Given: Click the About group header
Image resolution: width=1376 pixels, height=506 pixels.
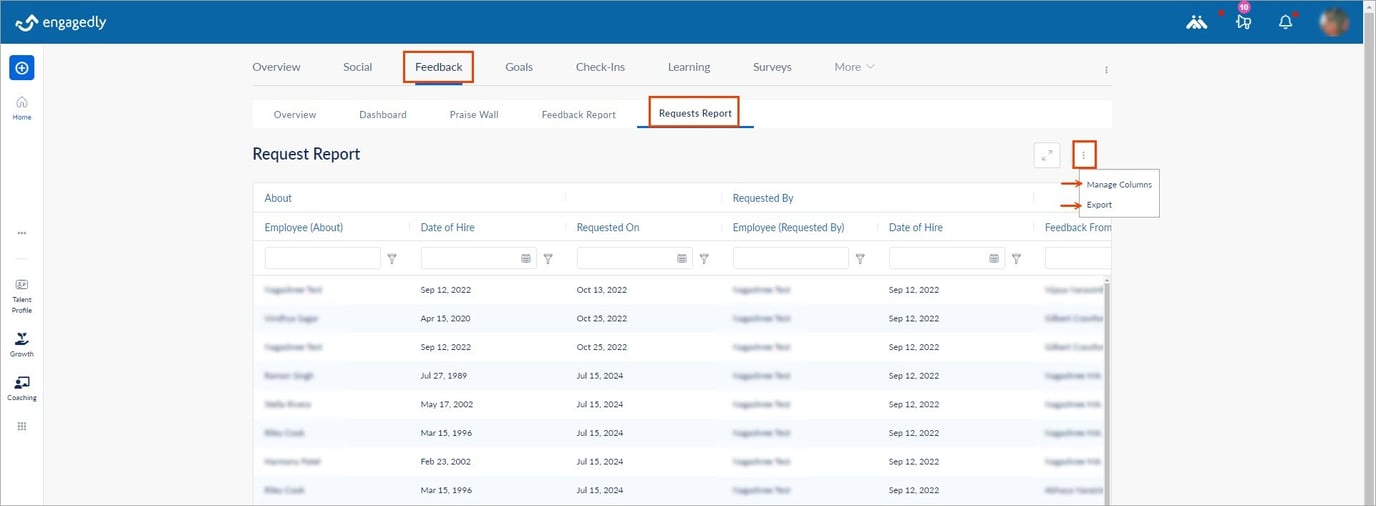Looking at the screenshot, I should tap(278, 198).
